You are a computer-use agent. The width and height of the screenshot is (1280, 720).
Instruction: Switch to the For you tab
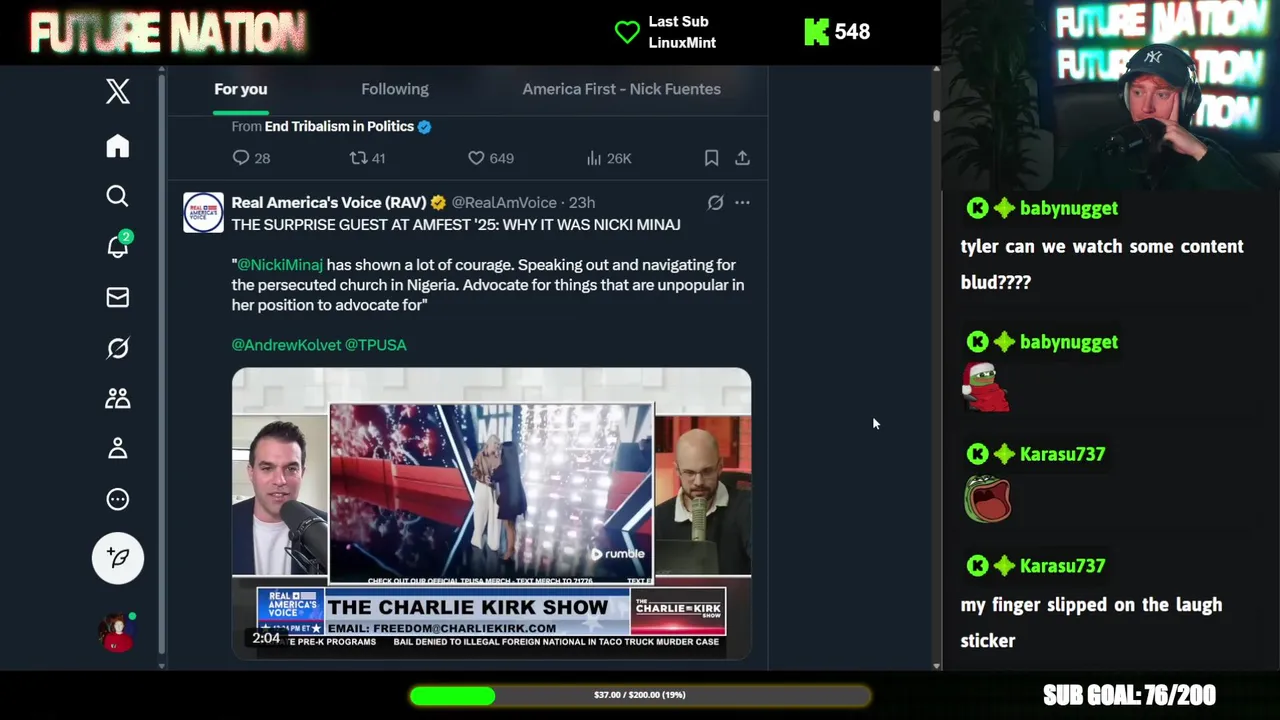click(241, 89)
